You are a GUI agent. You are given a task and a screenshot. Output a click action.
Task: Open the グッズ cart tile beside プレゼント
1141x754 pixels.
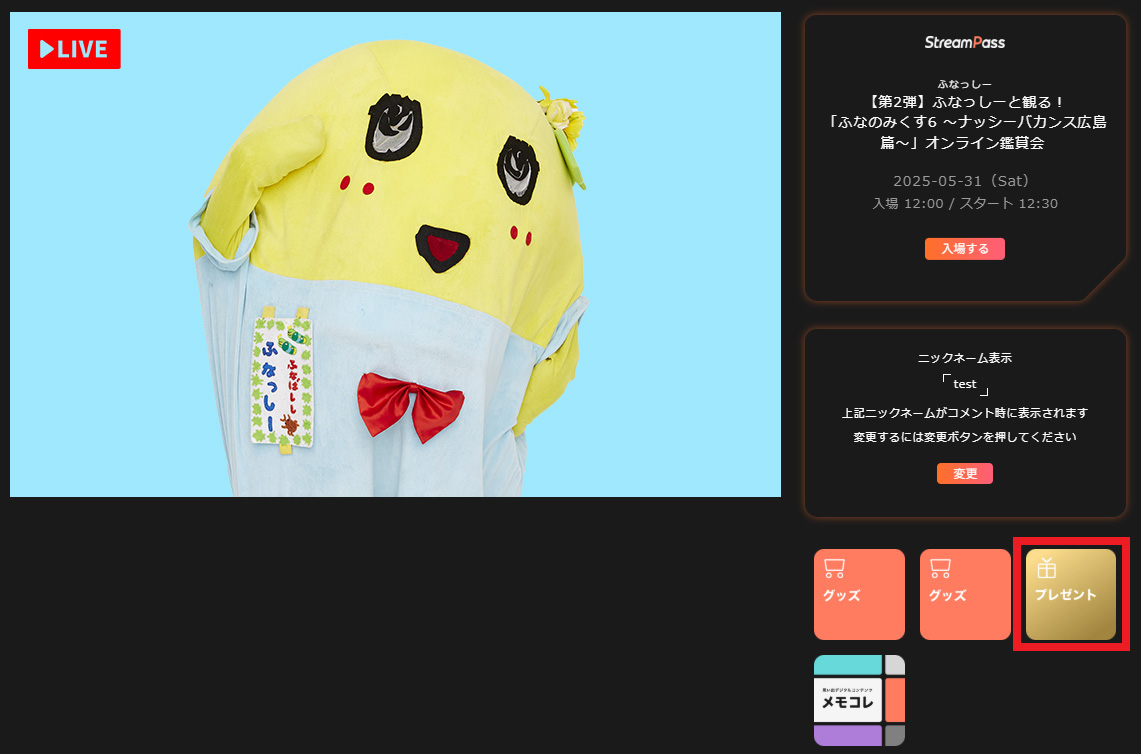click(x=965, y=595)
